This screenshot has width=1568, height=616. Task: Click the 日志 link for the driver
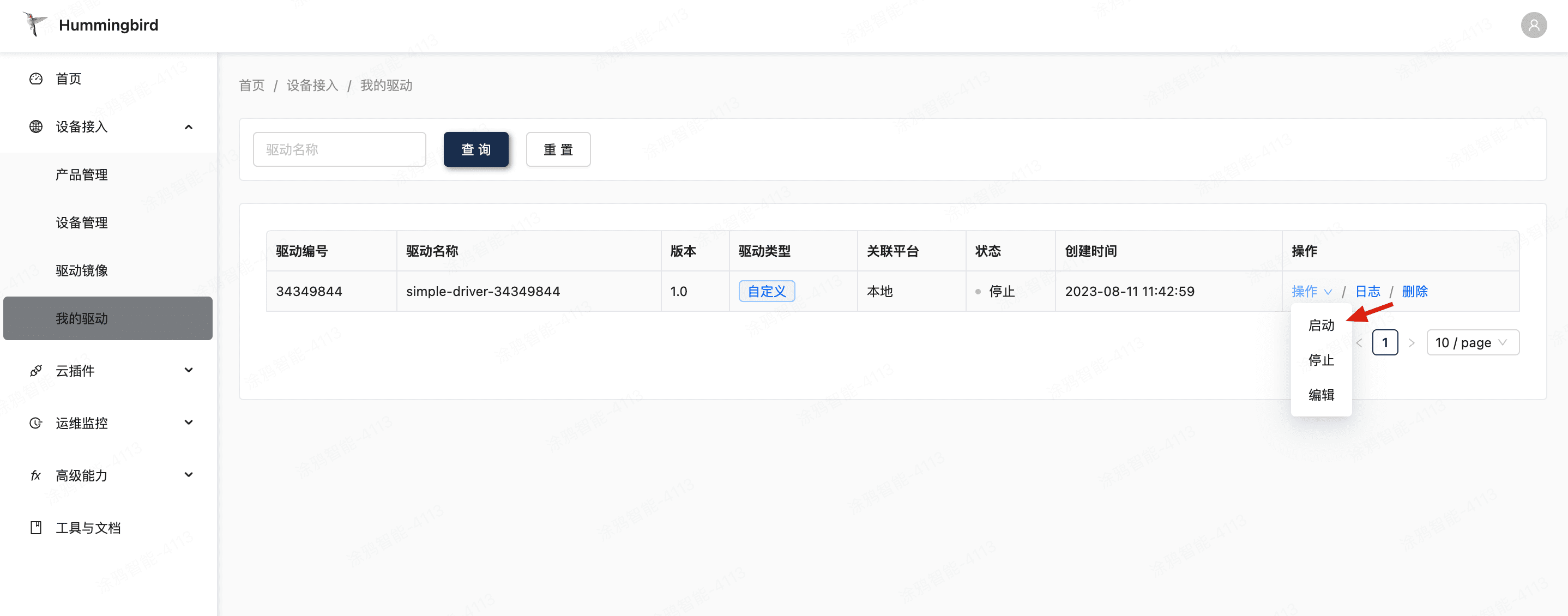(1368, 291)
